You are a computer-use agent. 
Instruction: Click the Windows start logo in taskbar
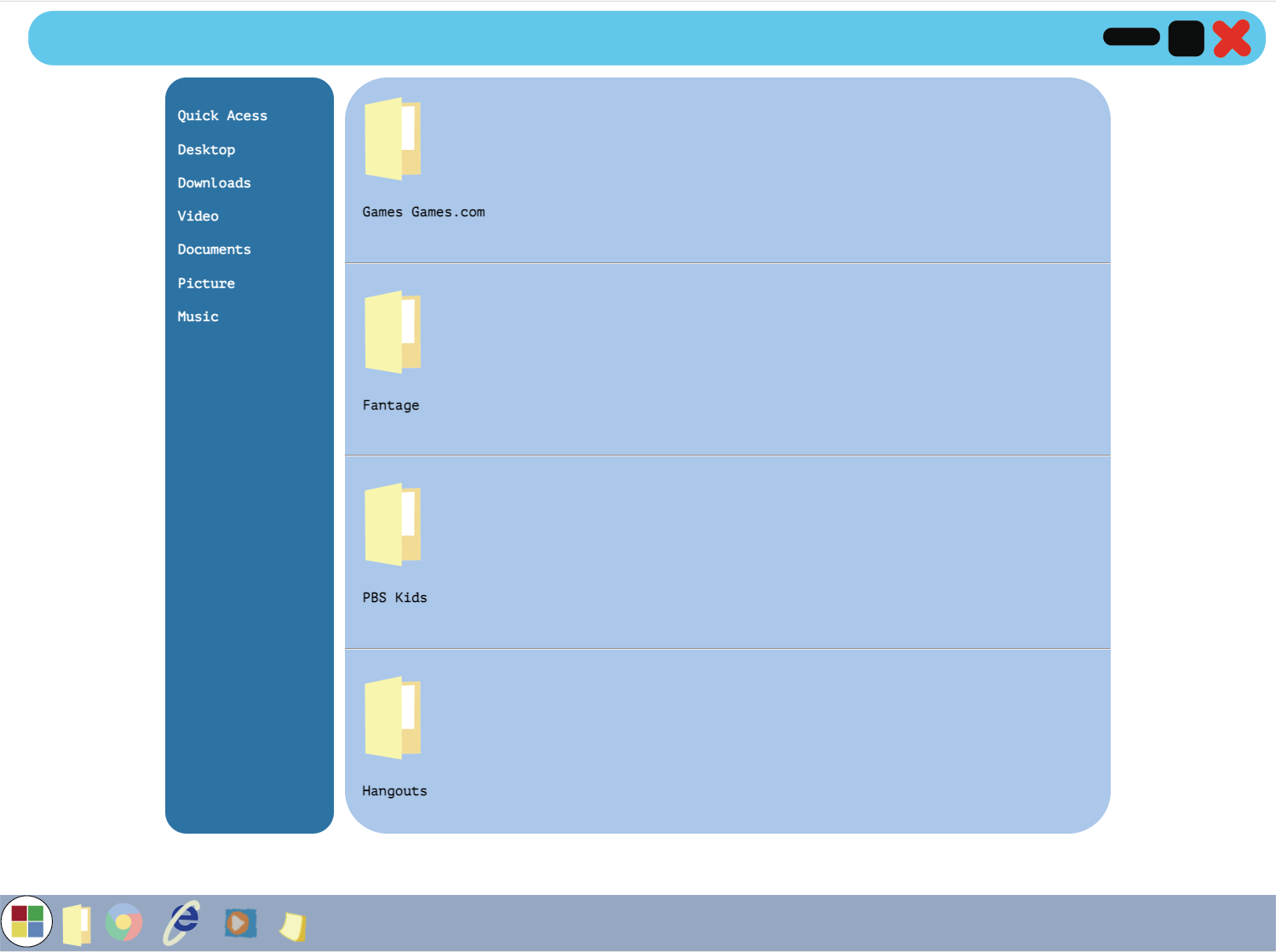click(27, 921)
